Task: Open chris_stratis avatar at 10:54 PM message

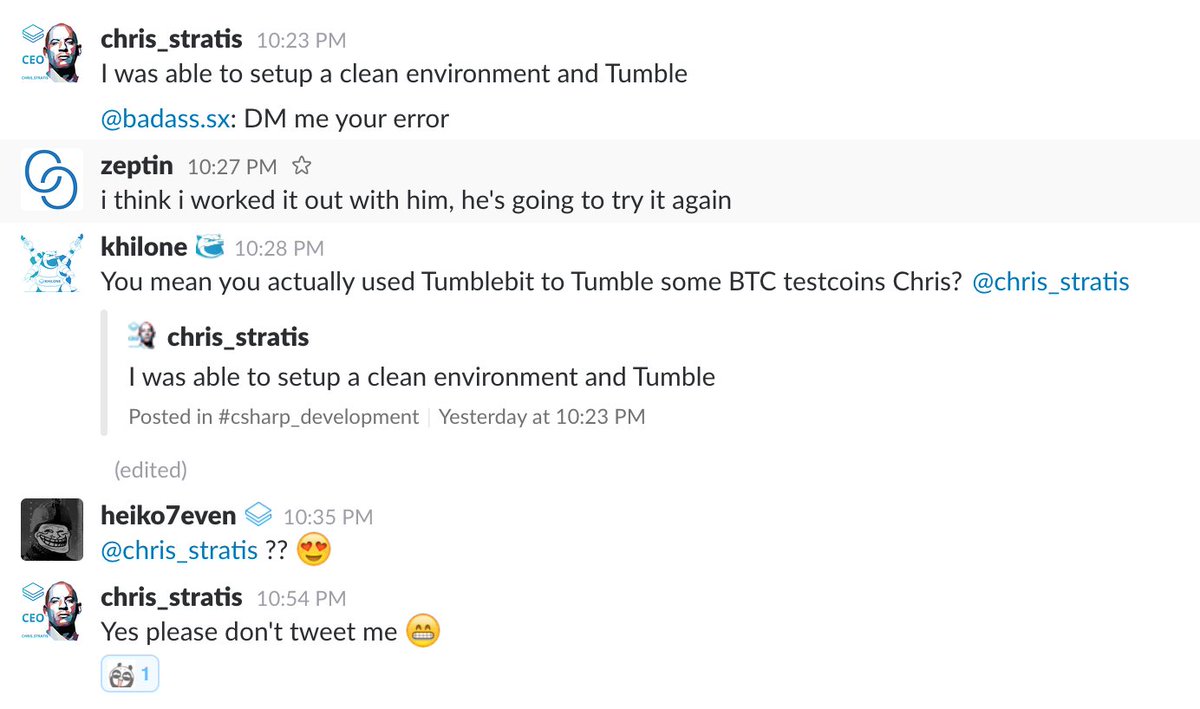Action: click(x=54, y=611)
